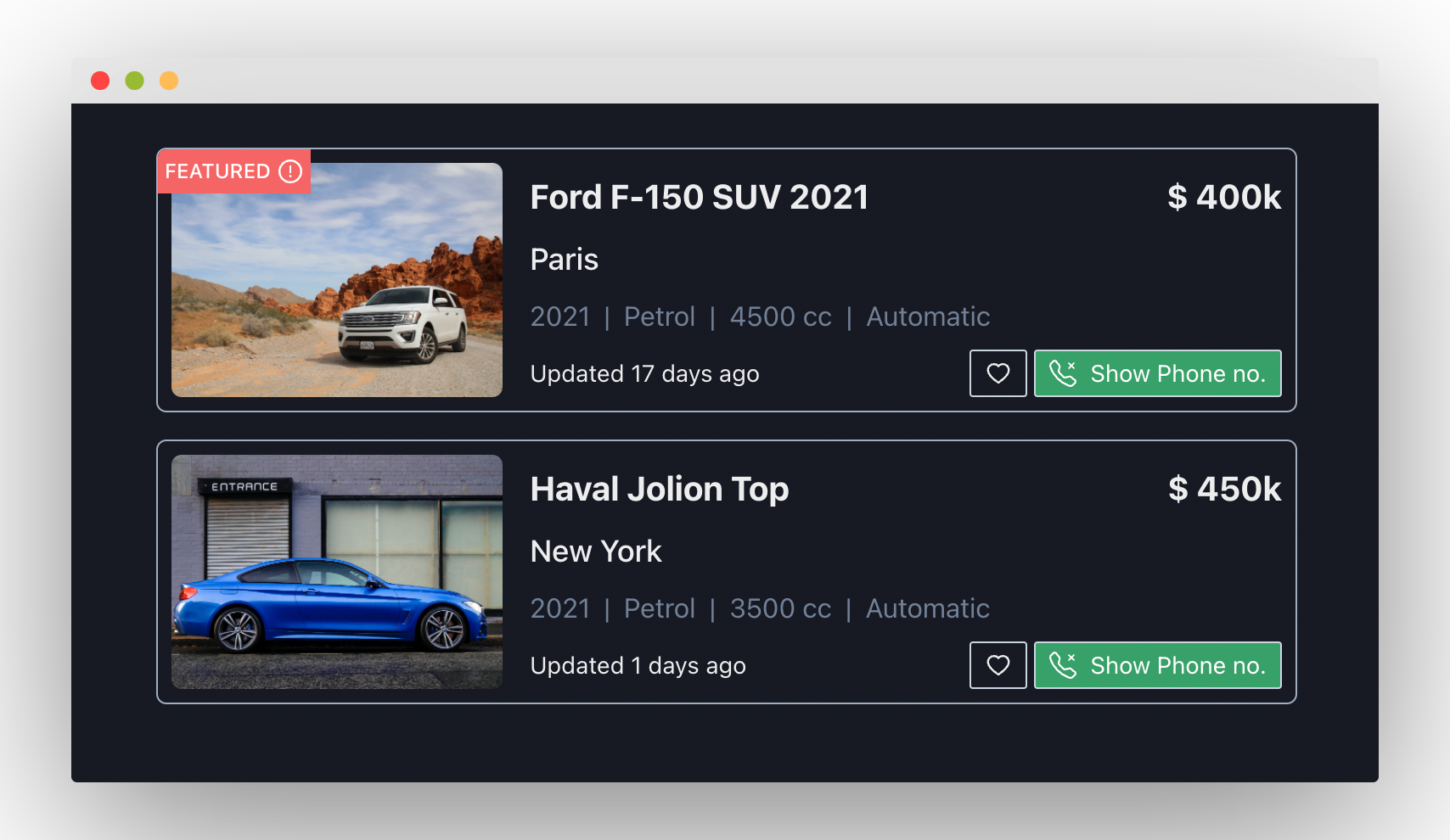The width and height of the screenshot is (1450, 840).
Task: Select the Paris location text
Action: 565,260
